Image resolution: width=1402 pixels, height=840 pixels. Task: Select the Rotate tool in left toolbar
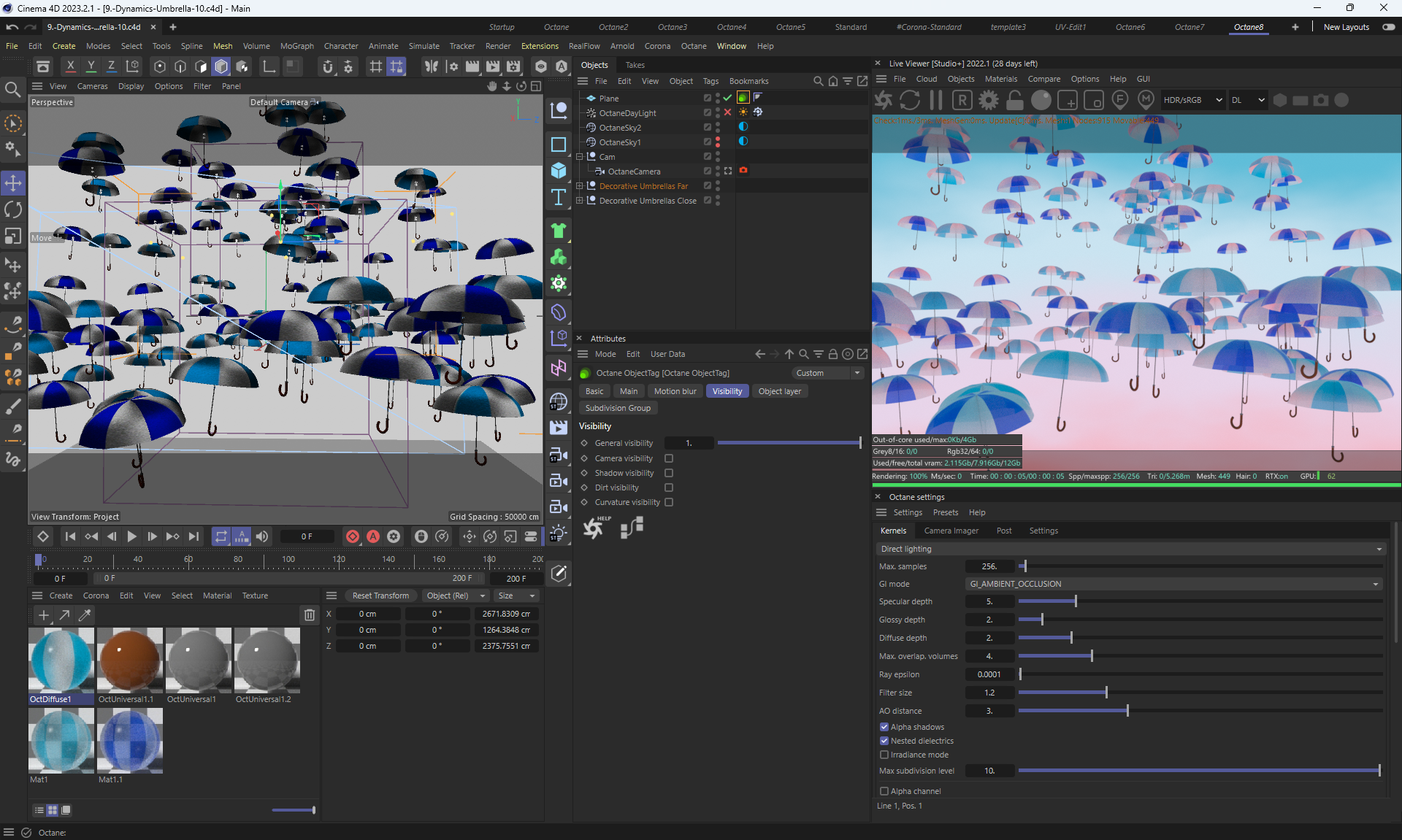point(13,209)
